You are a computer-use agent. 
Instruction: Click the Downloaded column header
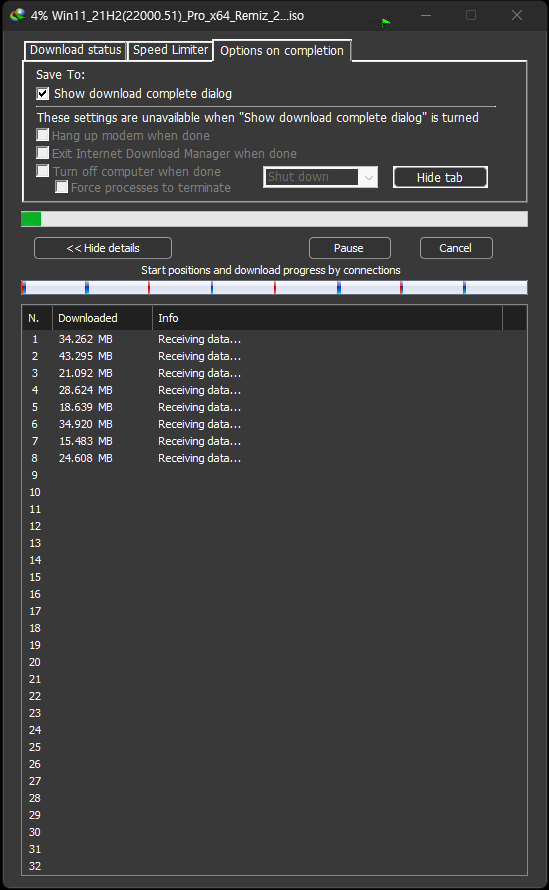tap(102, 318)
